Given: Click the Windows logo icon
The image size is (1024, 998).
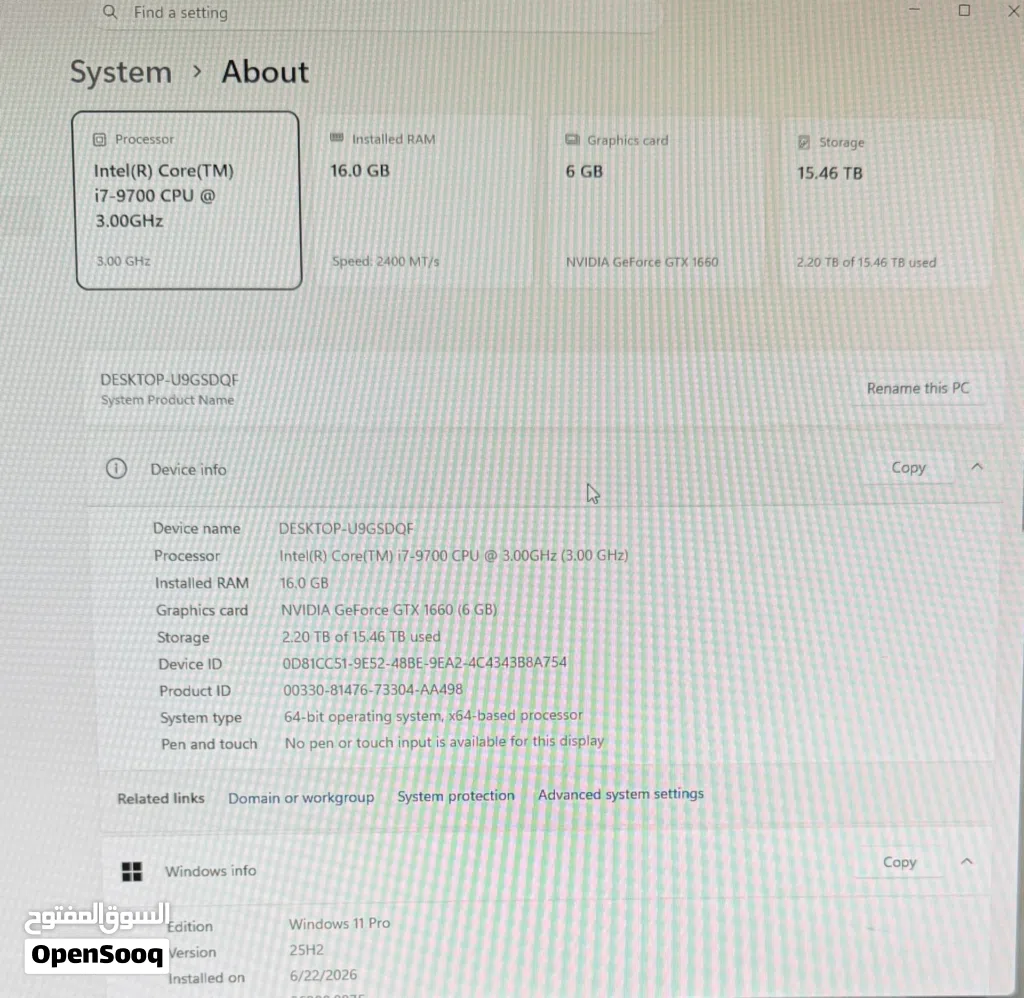Looking at the screenshot, I should pyautogui.click(x=132, y=871).
